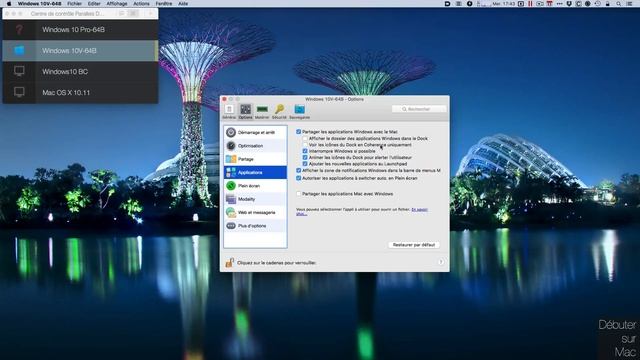Screen dimensions: 640x360
Task: Open the Apple menu
Action: click(x=9, y=4)
